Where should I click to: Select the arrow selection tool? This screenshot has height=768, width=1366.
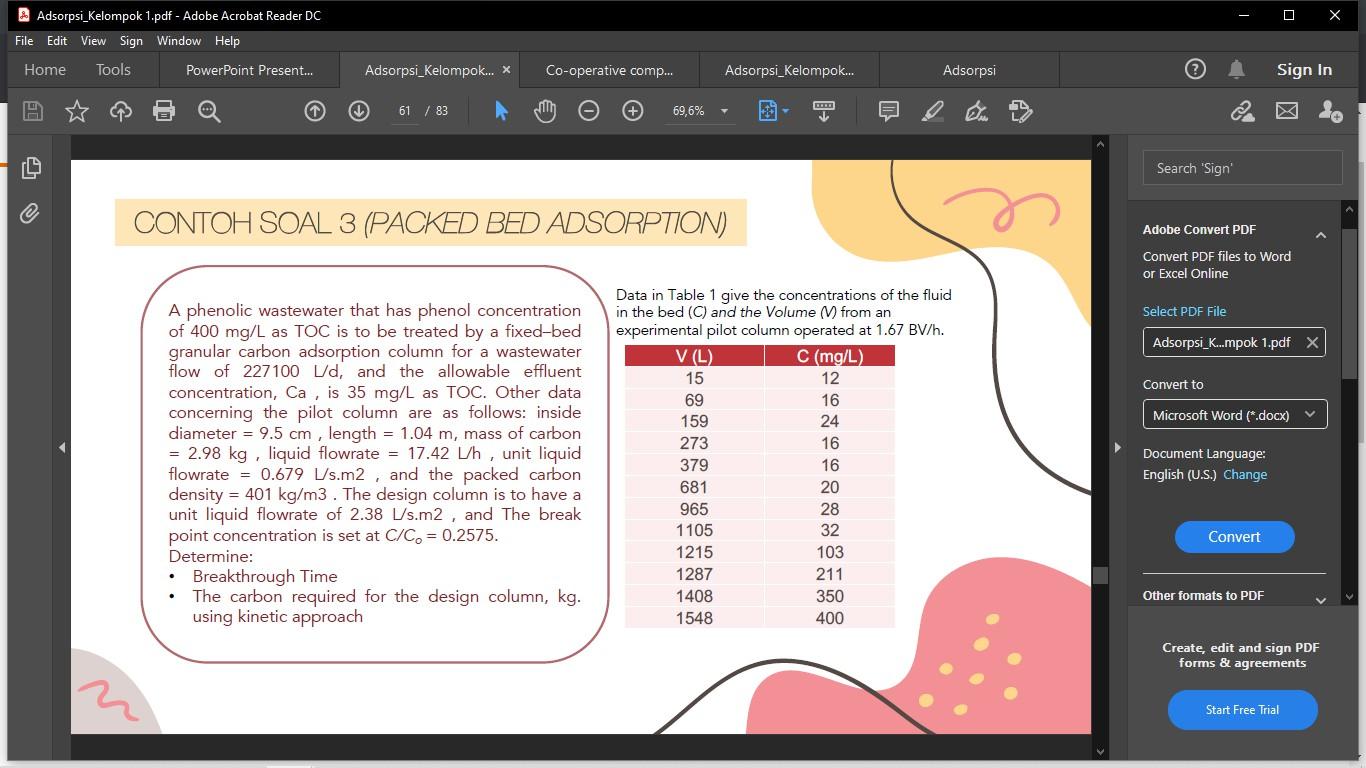pyautogui.click(x=501, y=111)
